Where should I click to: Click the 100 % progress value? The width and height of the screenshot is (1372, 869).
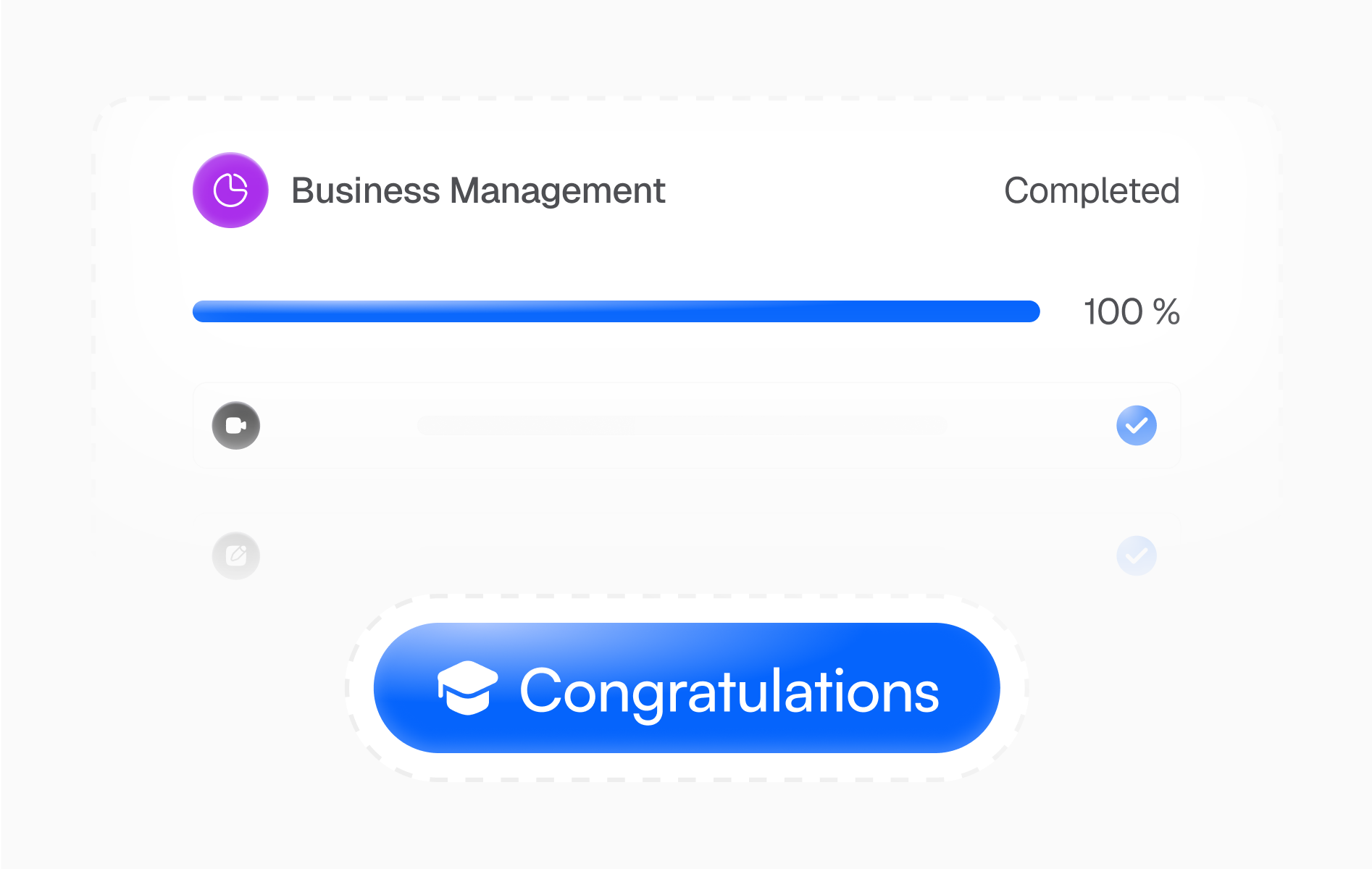tap(1131, 312)
